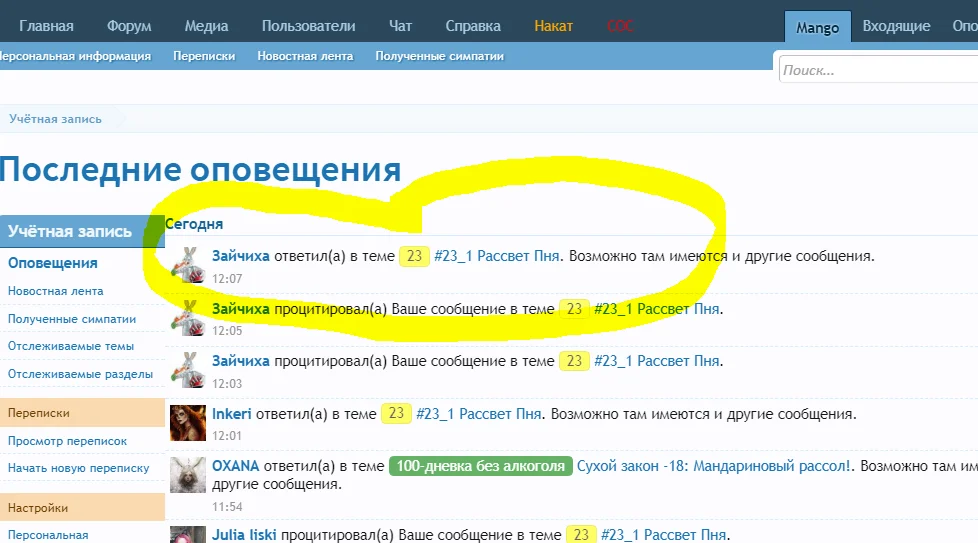Screen dimensions: 978x543
Task: Click the 12:07 timestamp
Action: click(x=227, y=279)
